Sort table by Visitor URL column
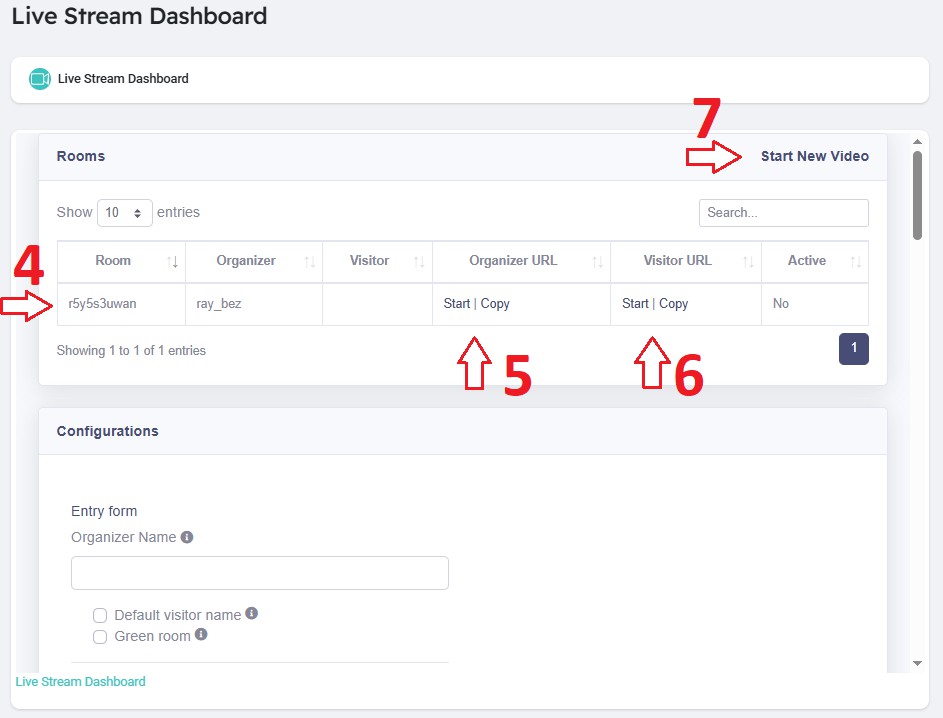 tap(677, 261)
